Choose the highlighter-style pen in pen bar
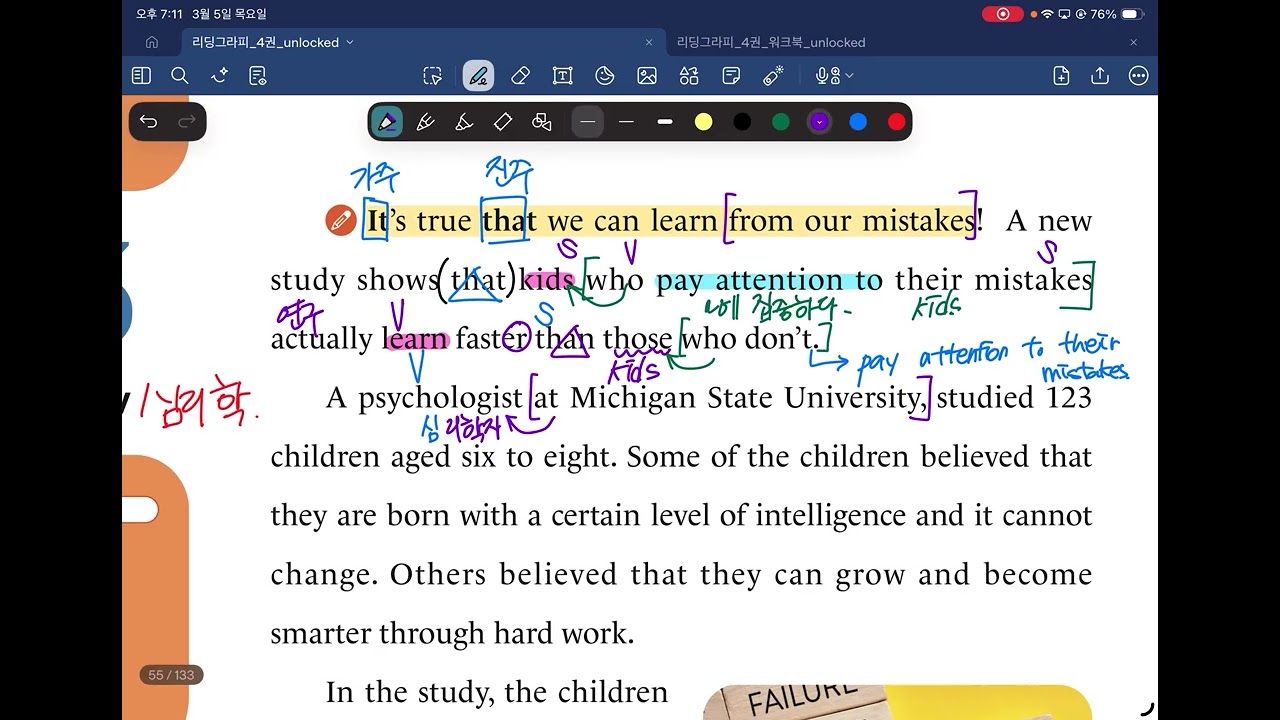 [x=425, y=122]
